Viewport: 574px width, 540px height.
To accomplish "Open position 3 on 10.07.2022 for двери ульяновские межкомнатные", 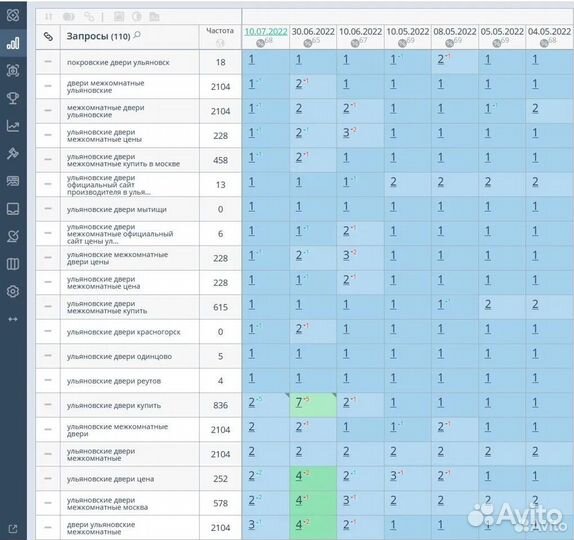I will (251, 525).
